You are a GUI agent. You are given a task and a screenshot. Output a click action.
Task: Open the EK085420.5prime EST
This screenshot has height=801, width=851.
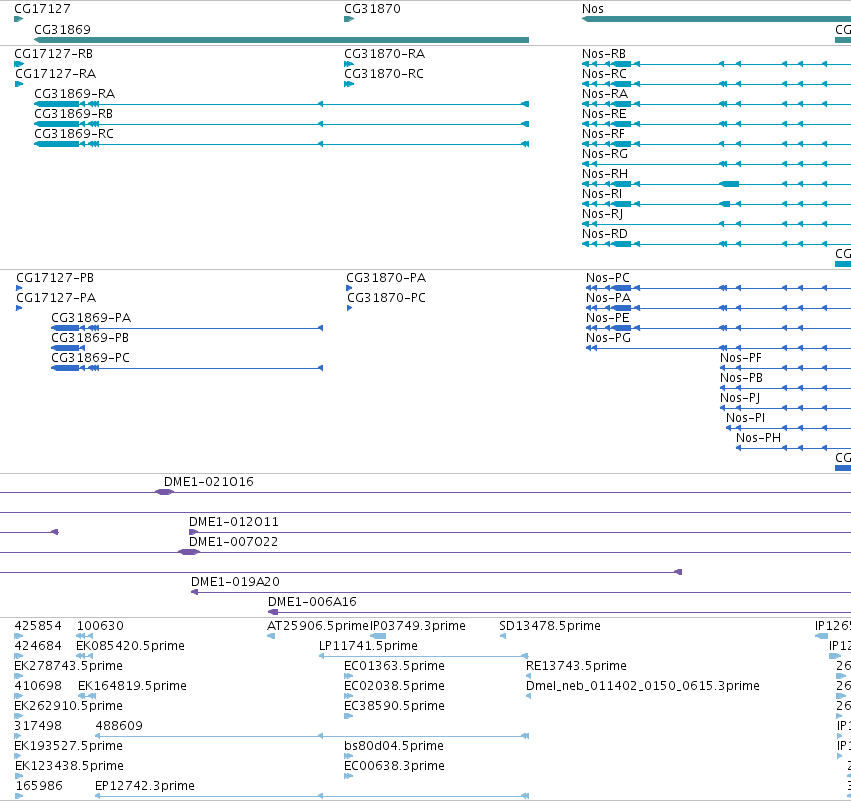(x=130, y=646)
